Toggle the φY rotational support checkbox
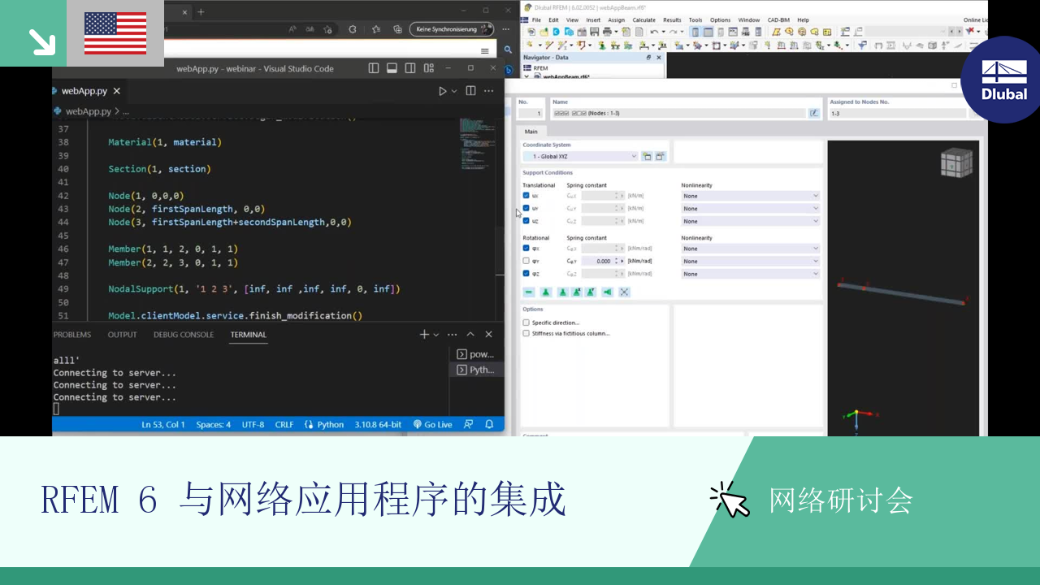Screen dimensions: 1040x585 [x=526, y=261]
